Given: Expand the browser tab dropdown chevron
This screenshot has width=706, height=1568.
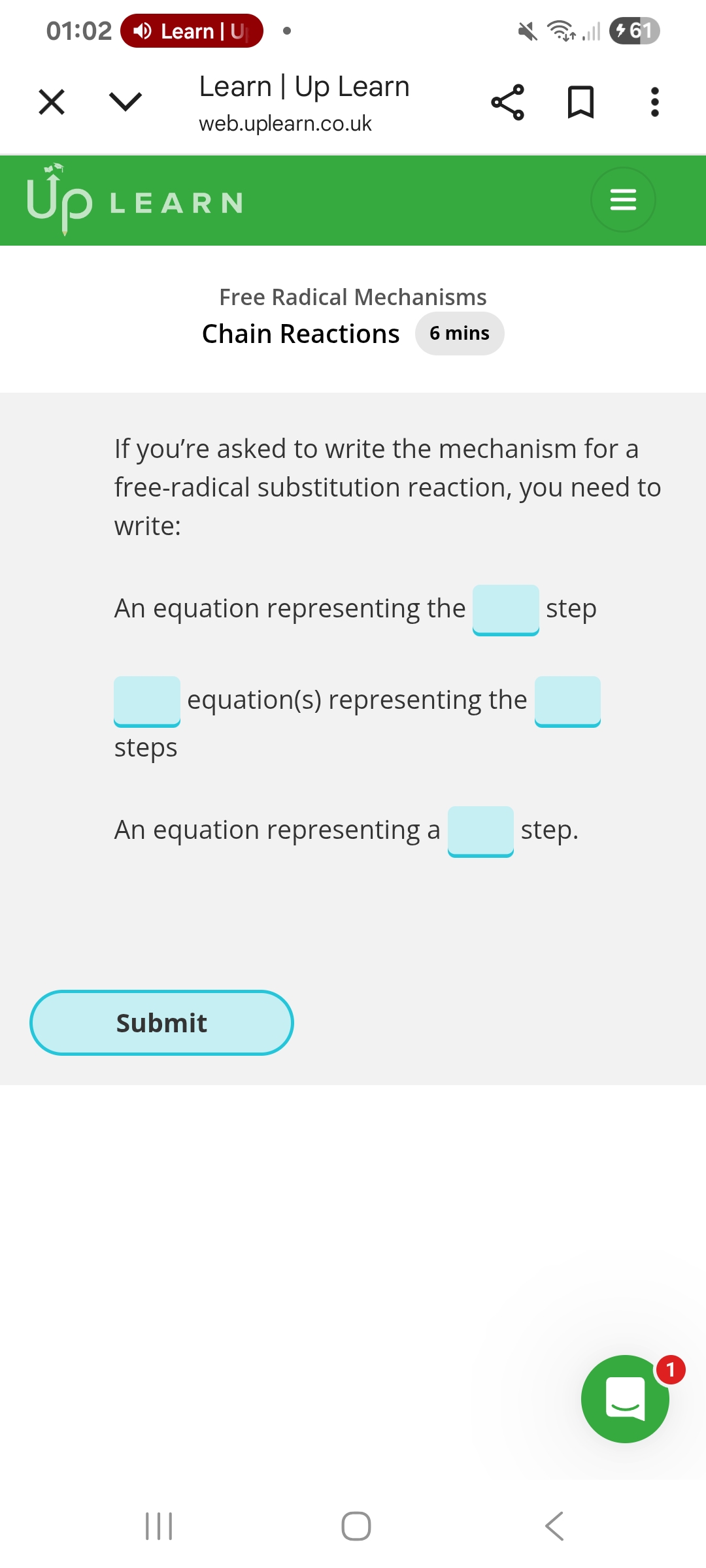Looking at the screenshot, I should 125,102.
